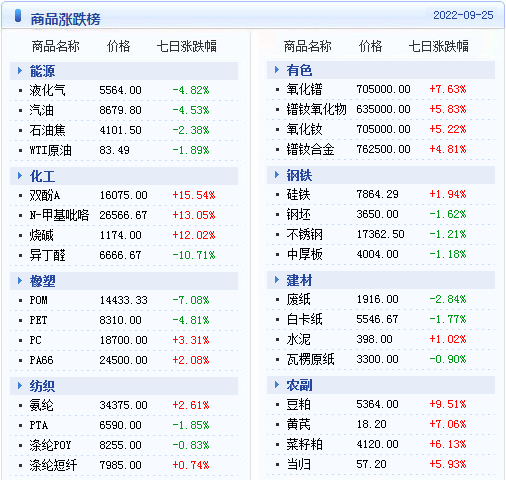Expand the 化工 category arrow
The image size is (506, 480).
[20, 176]
